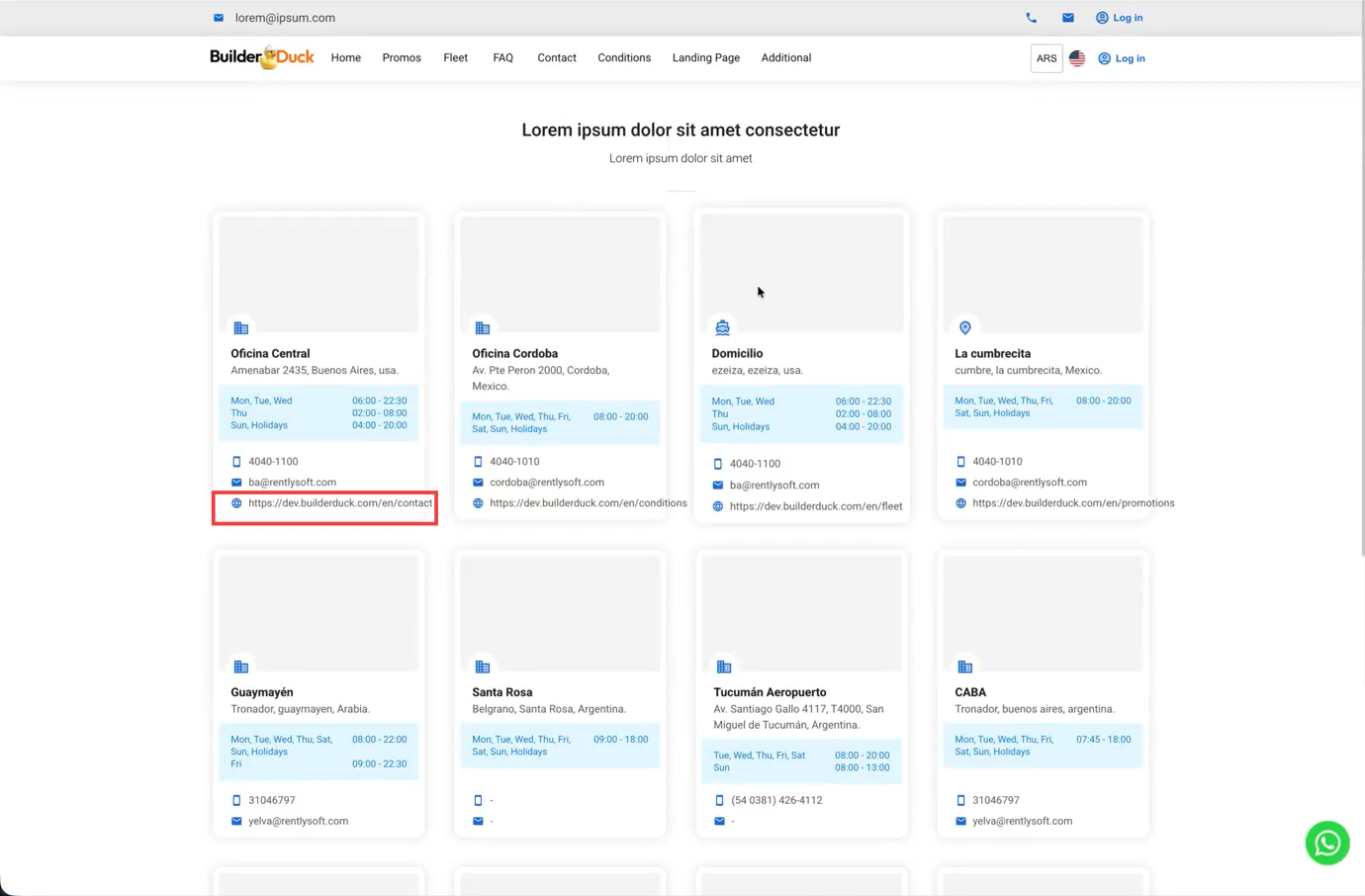The image size is (1365, 896).
Task: Click the green WhatsApp chat button
Action: (x=1326, y=843)
